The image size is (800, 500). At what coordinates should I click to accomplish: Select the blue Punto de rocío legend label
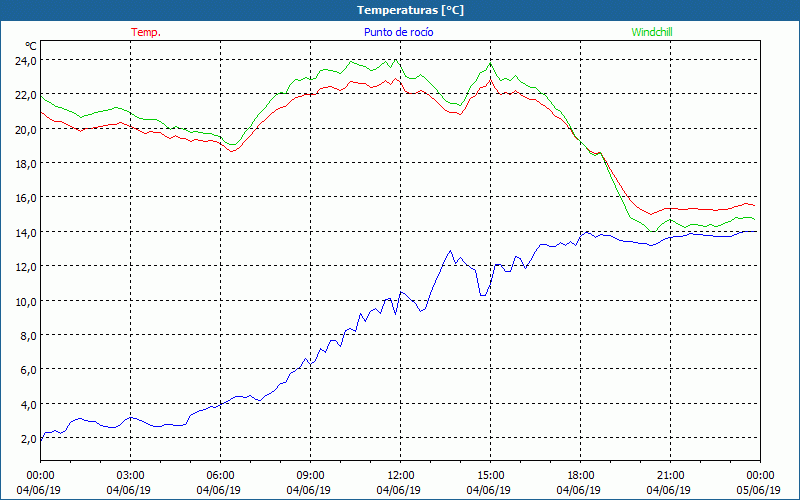click(398, 32)
